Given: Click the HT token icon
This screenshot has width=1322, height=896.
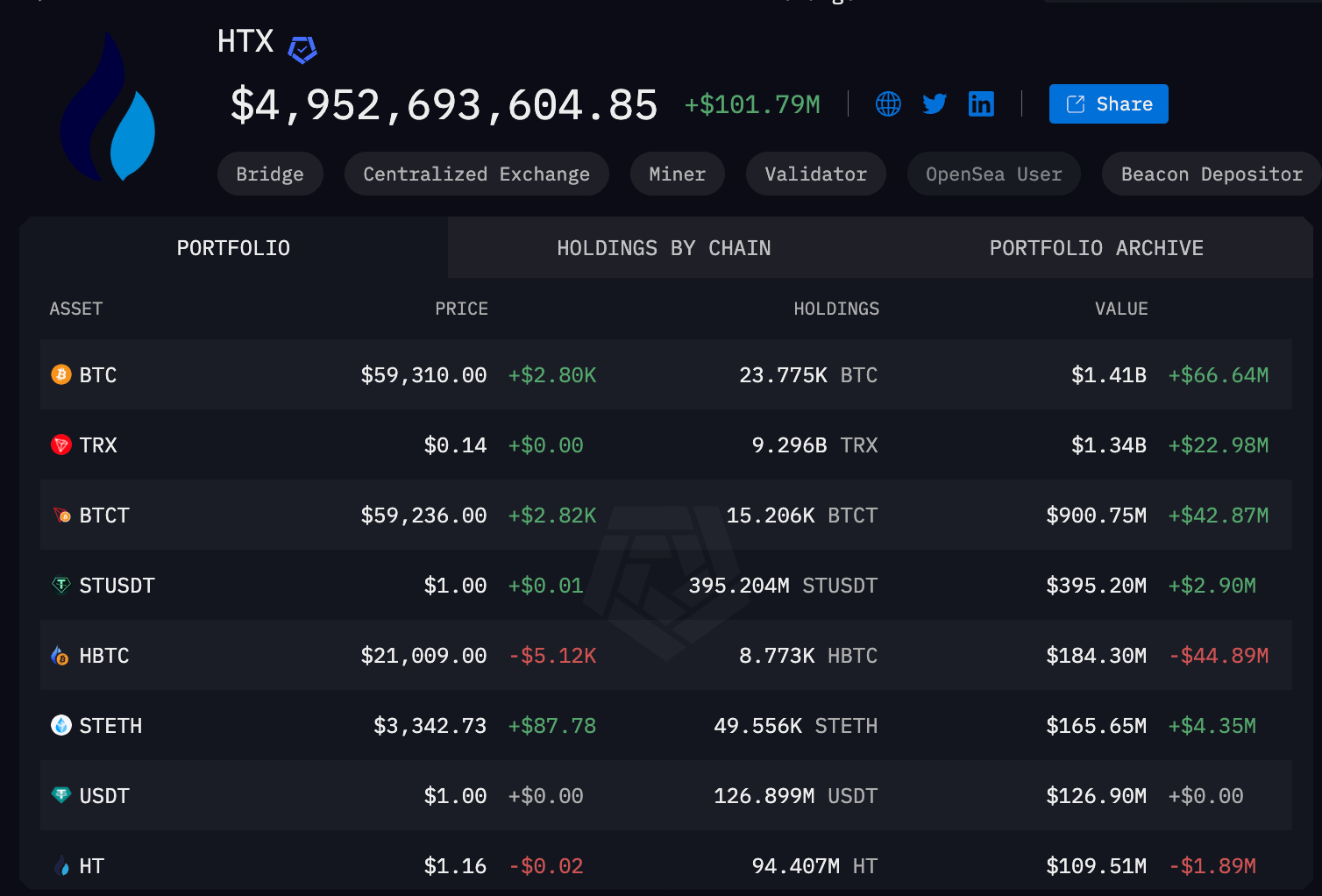Looking at the screenshot, I should tap(61, 866).
